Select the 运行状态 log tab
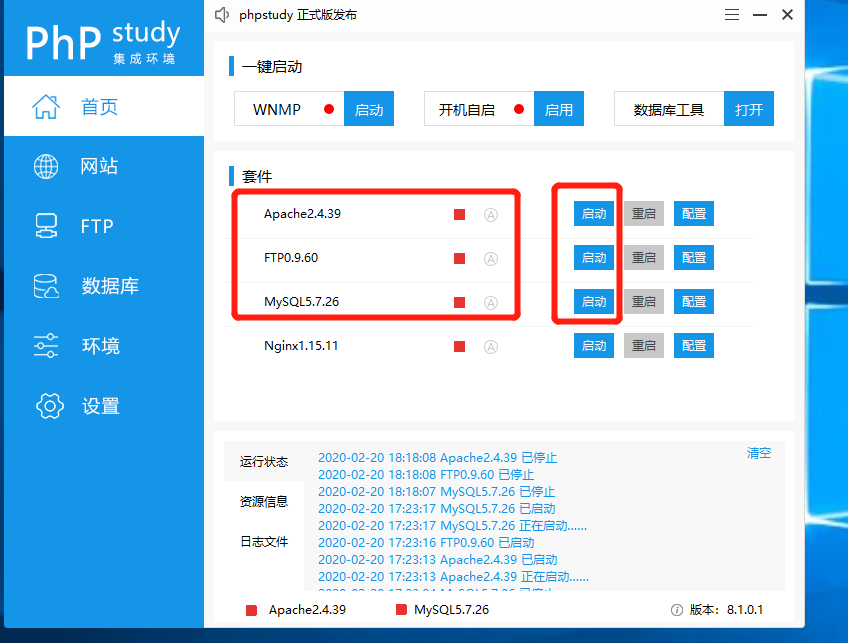Screen dimensions: 848x643 (264, 461)
